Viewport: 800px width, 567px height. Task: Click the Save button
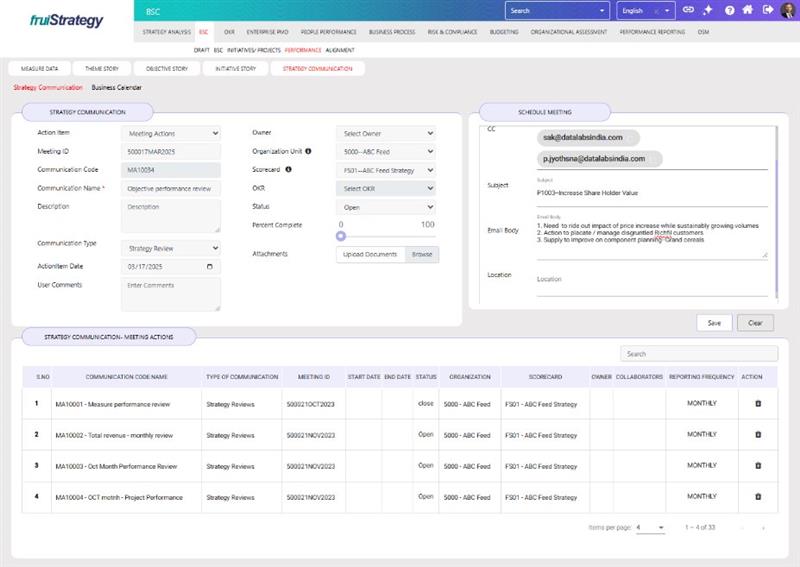coord(714,323)
